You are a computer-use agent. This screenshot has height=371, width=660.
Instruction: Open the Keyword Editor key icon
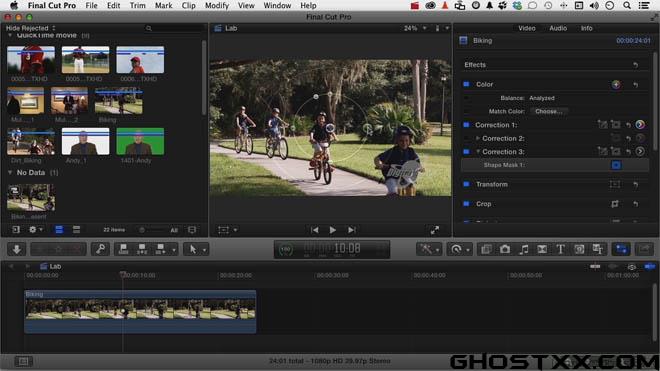pos(101,249)
